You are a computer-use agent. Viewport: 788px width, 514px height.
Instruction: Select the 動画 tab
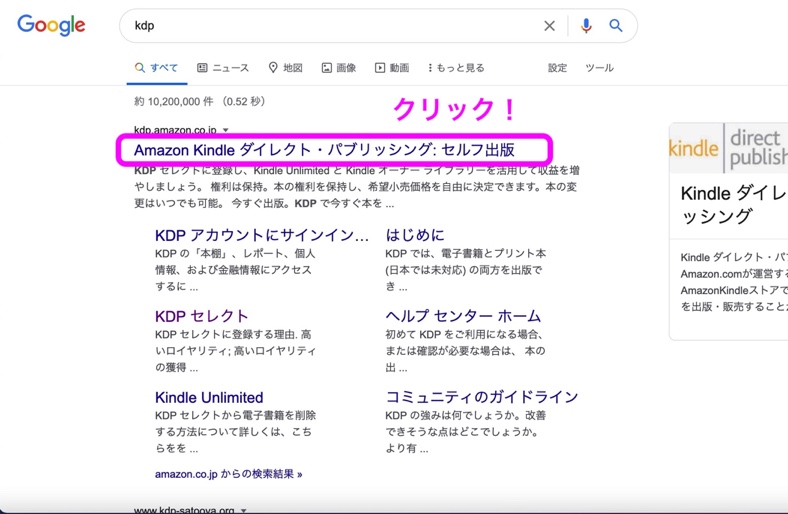(x=392, y=68)
